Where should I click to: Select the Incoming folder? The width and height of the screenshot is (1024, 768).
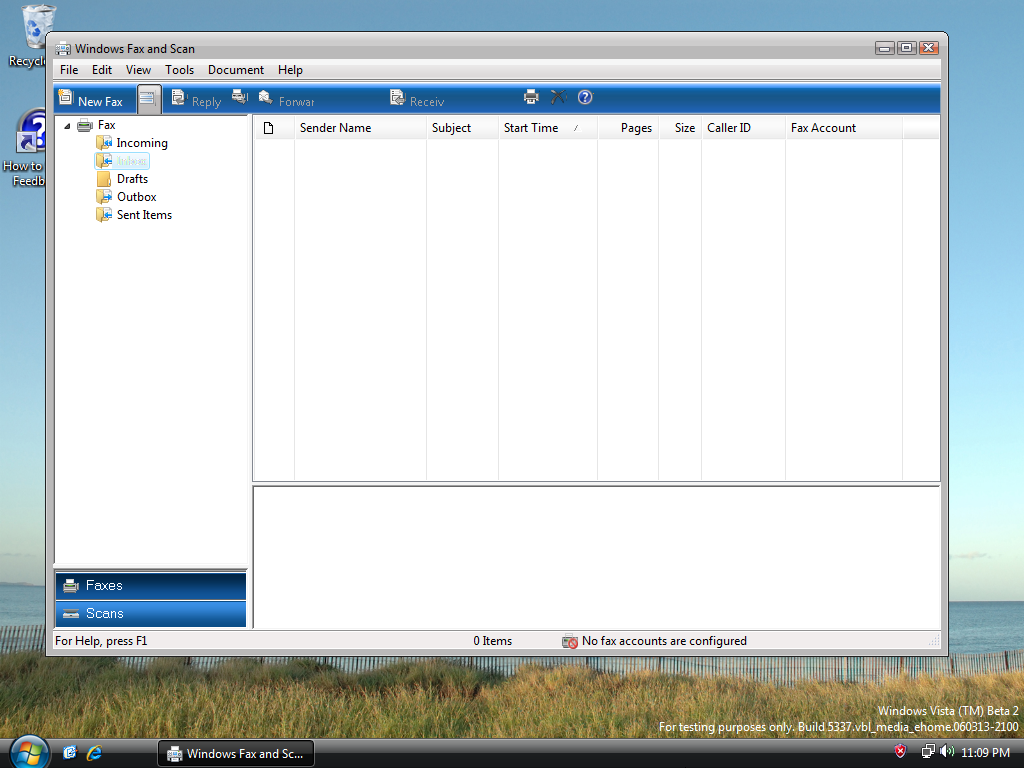point(141,143)
